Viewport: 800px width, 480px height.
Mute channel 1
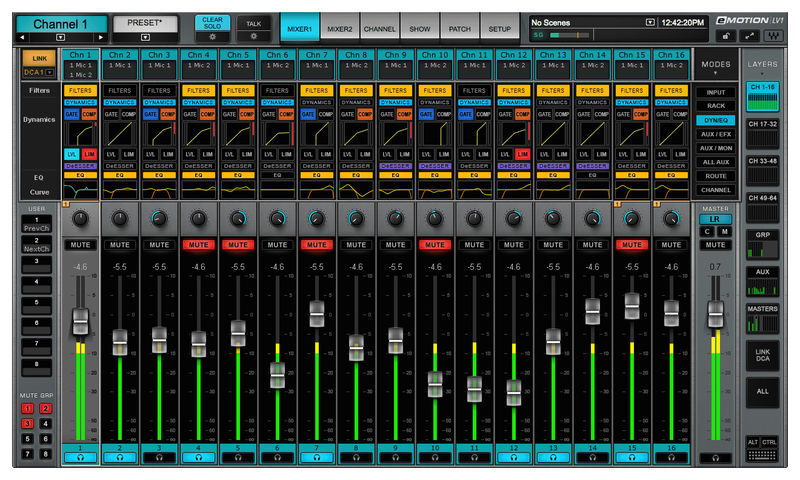[80, 245]
